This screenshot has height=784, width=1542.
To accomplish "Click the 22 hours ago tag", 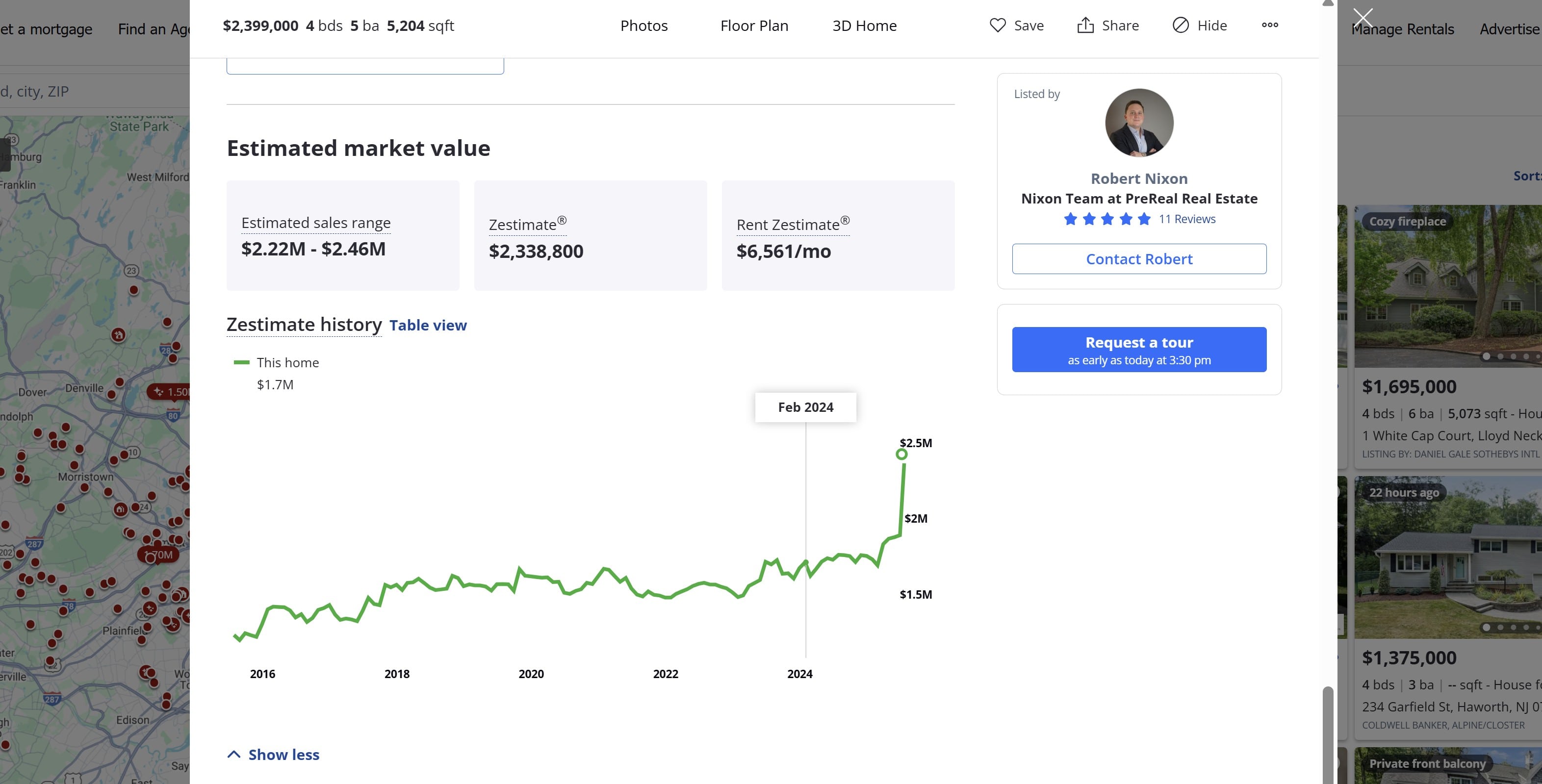I will click(1404, 493).
